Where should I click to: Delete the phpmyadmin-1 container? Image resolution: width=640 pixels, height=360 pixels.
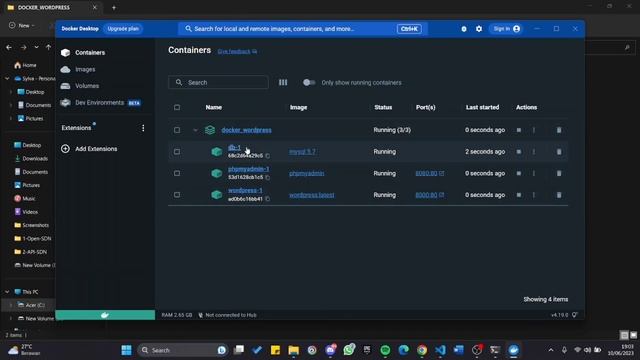pos(559,173)
